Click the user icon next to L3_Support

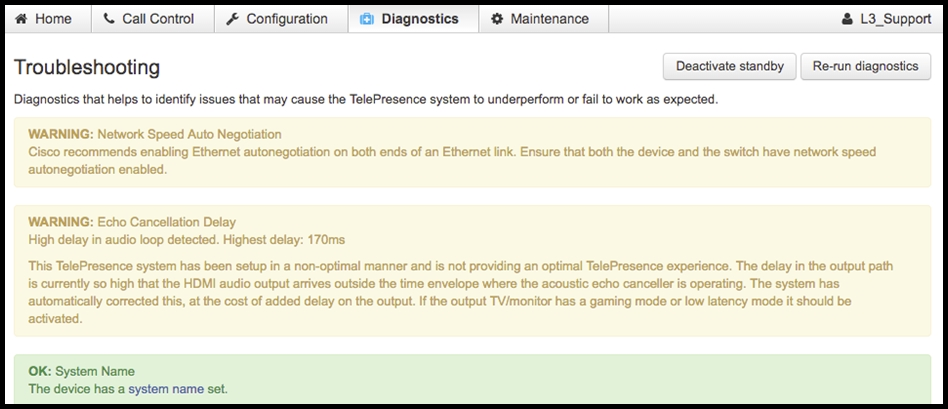(847, 19)
